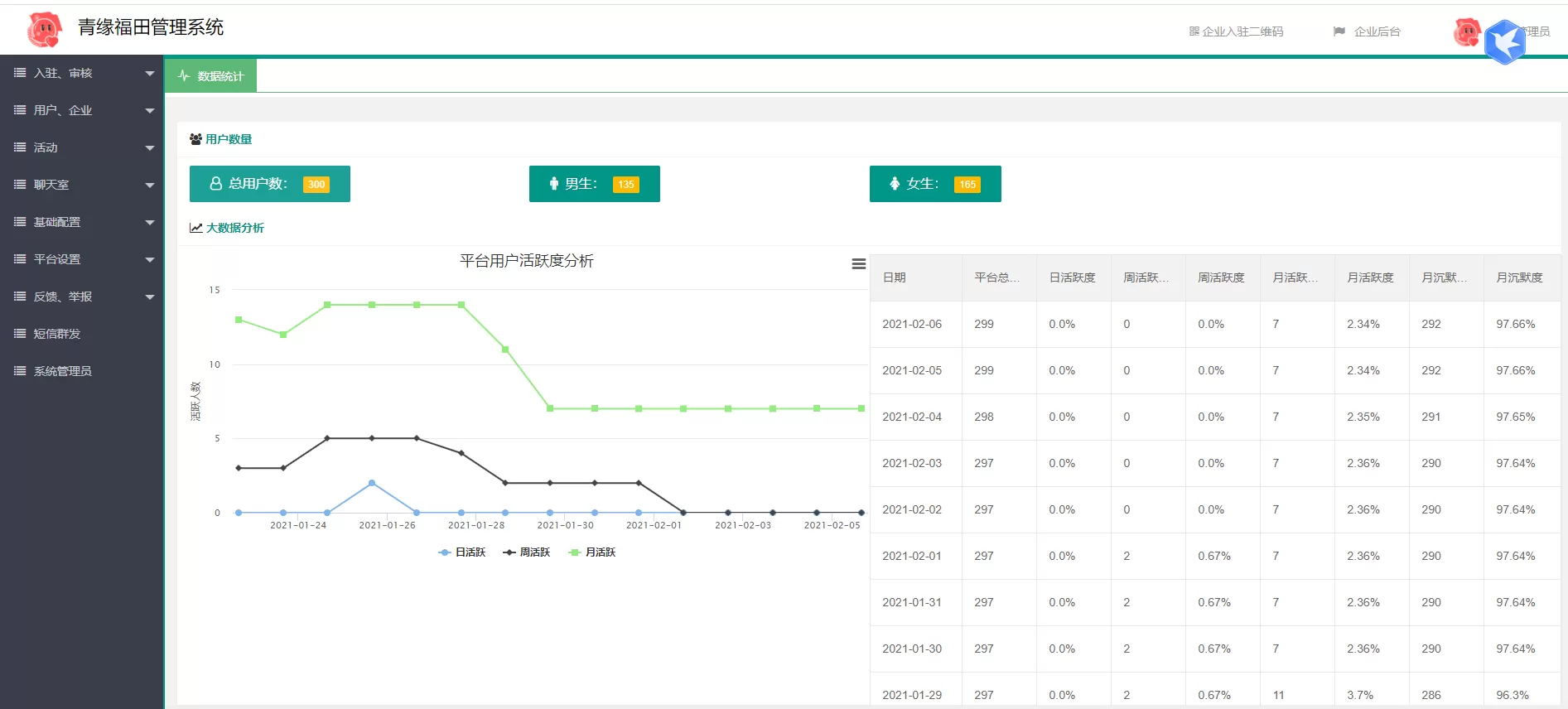Toggle 日活跃 series in chart legend
Viewport: 1568px width, 709px height.
click(x=462, y=552)
